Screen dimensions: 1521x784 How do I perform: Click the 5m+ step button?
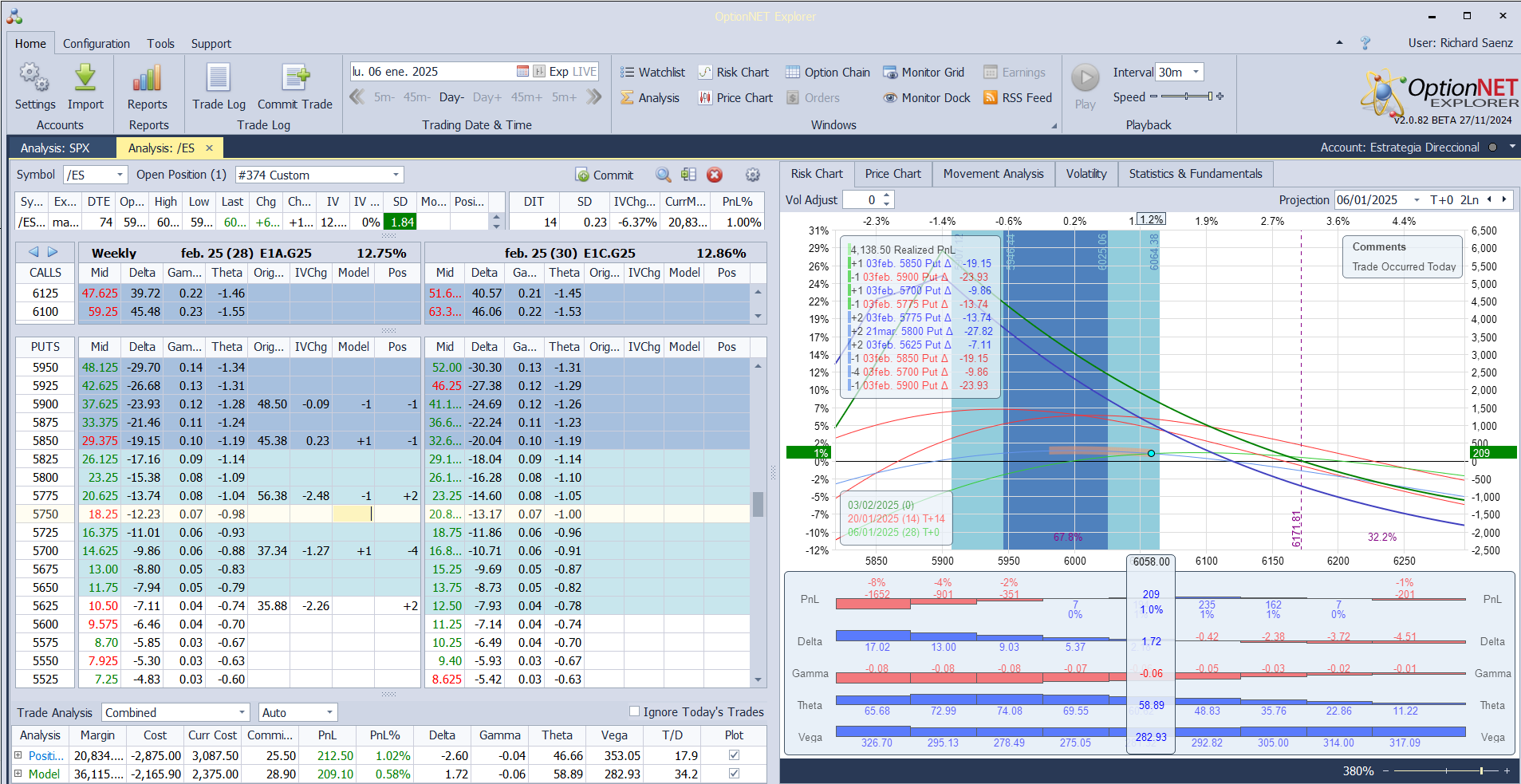564,97
